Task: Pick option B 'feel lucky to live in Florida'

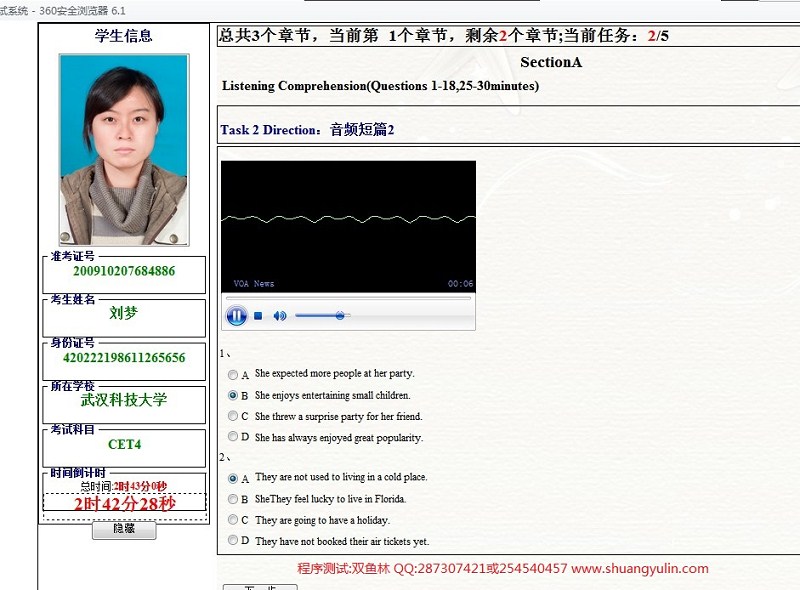Action: [x=233, y=500]
